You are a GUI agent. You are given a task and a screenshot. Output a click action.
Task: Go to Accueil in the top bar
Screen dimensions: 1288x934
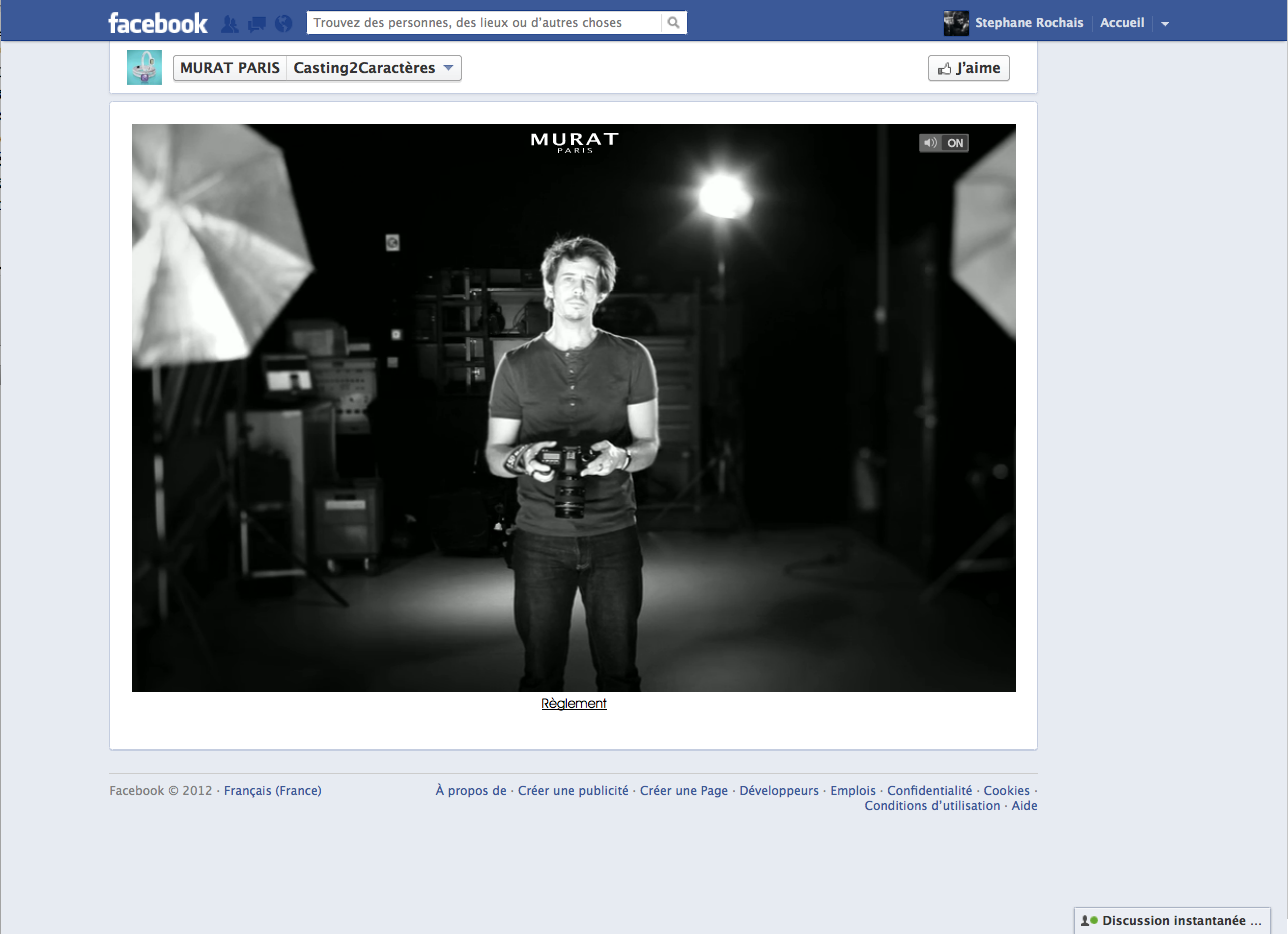[x=1122, y=23]
